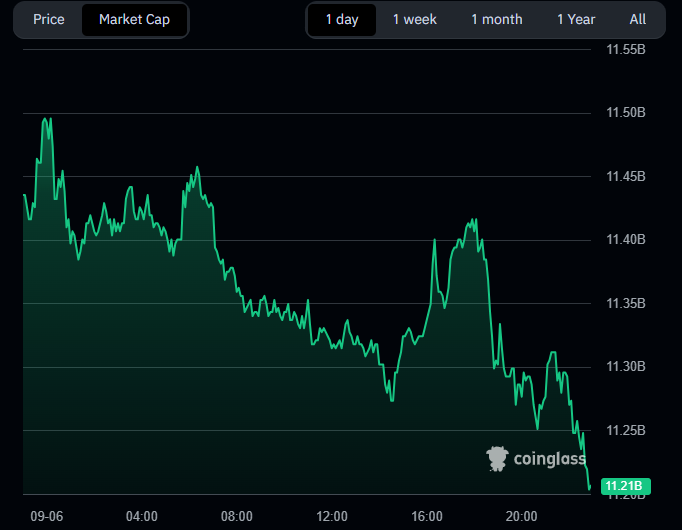Screen dimensions: 682x530
Task: Click the 11.45B y-axis label
Action: click(627, 177)
